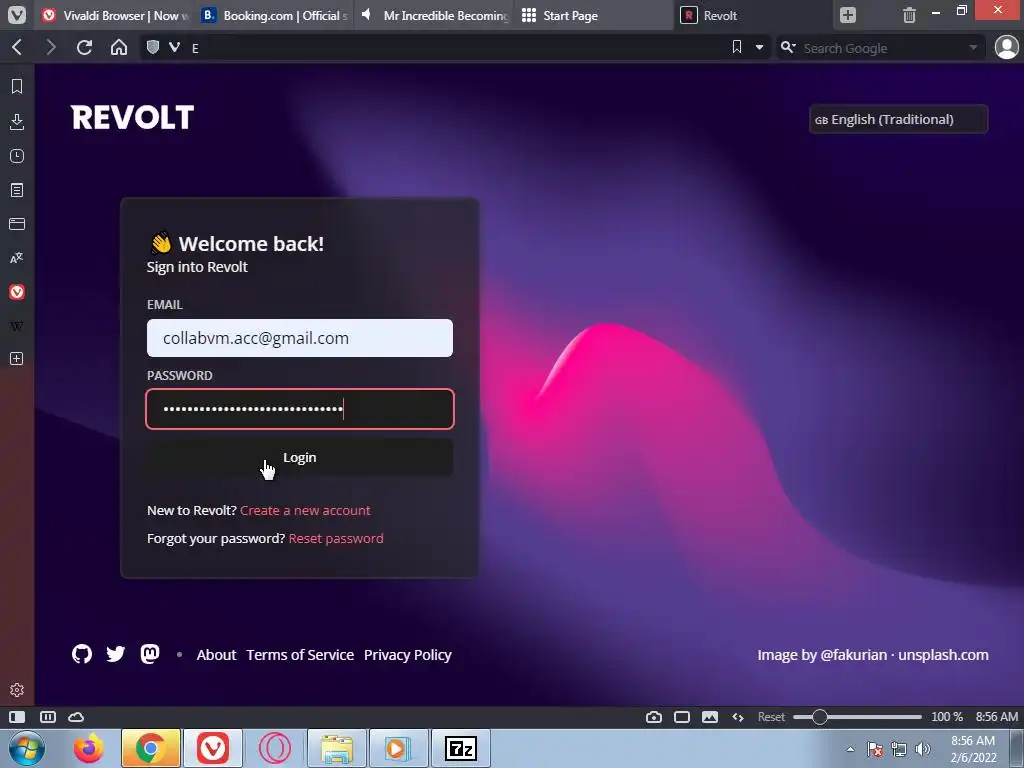Adjust the page zoom slider
Screen dimensions: 1024x768
(857, 717)
